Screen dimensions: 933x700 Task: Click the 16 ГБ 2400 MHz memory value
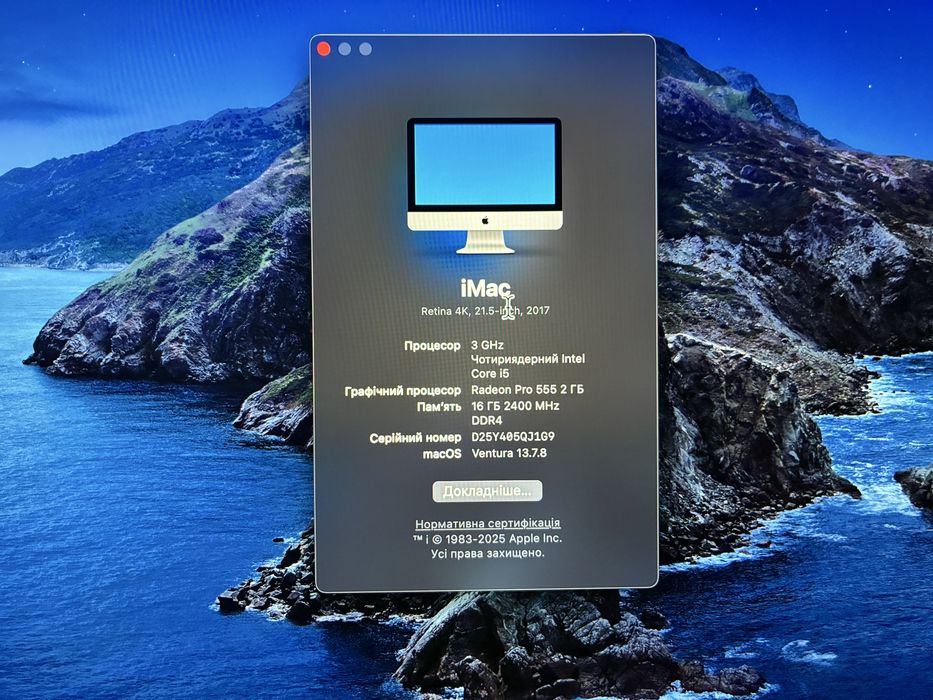[515, 406]
